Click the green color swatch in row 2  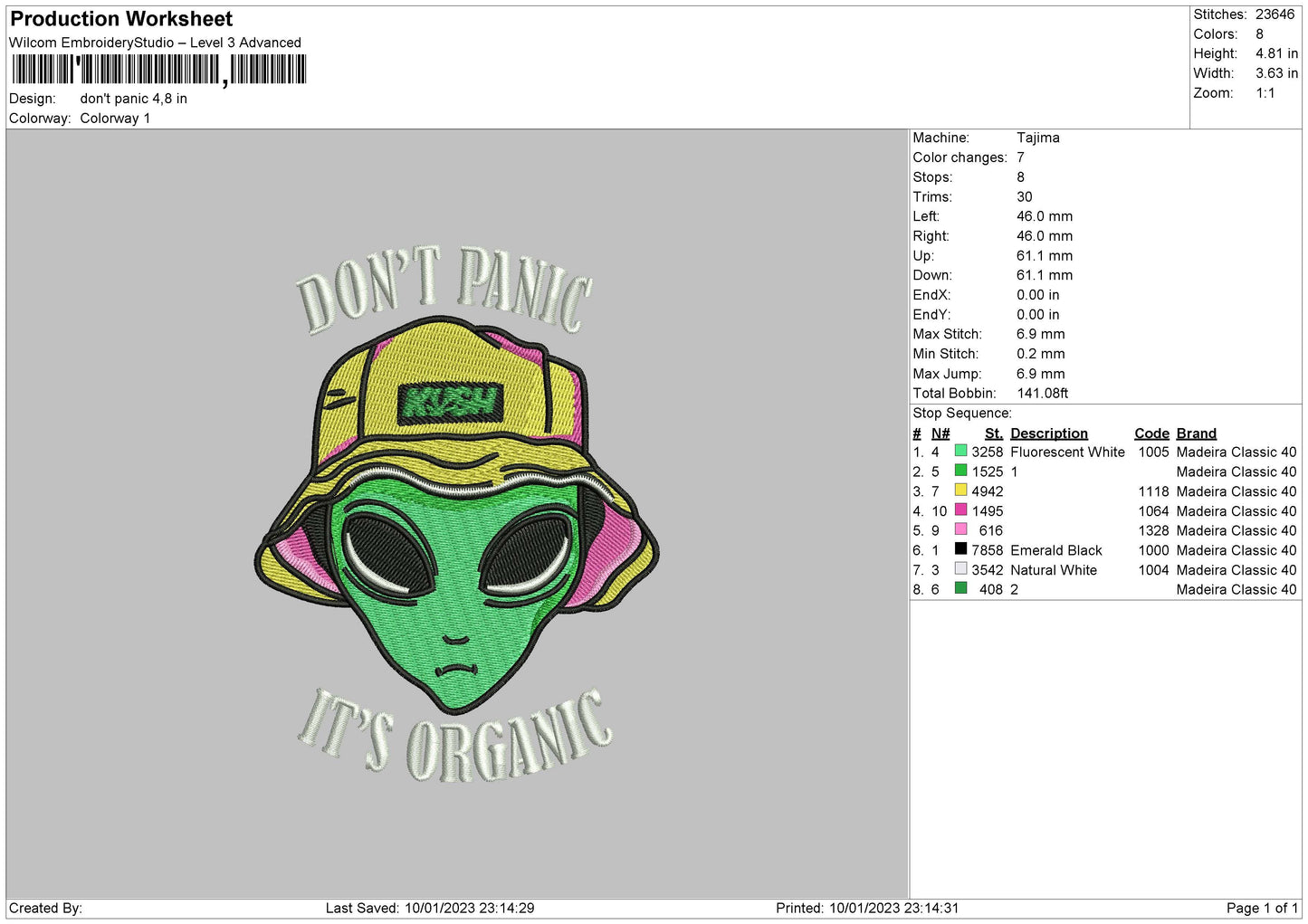960,471
